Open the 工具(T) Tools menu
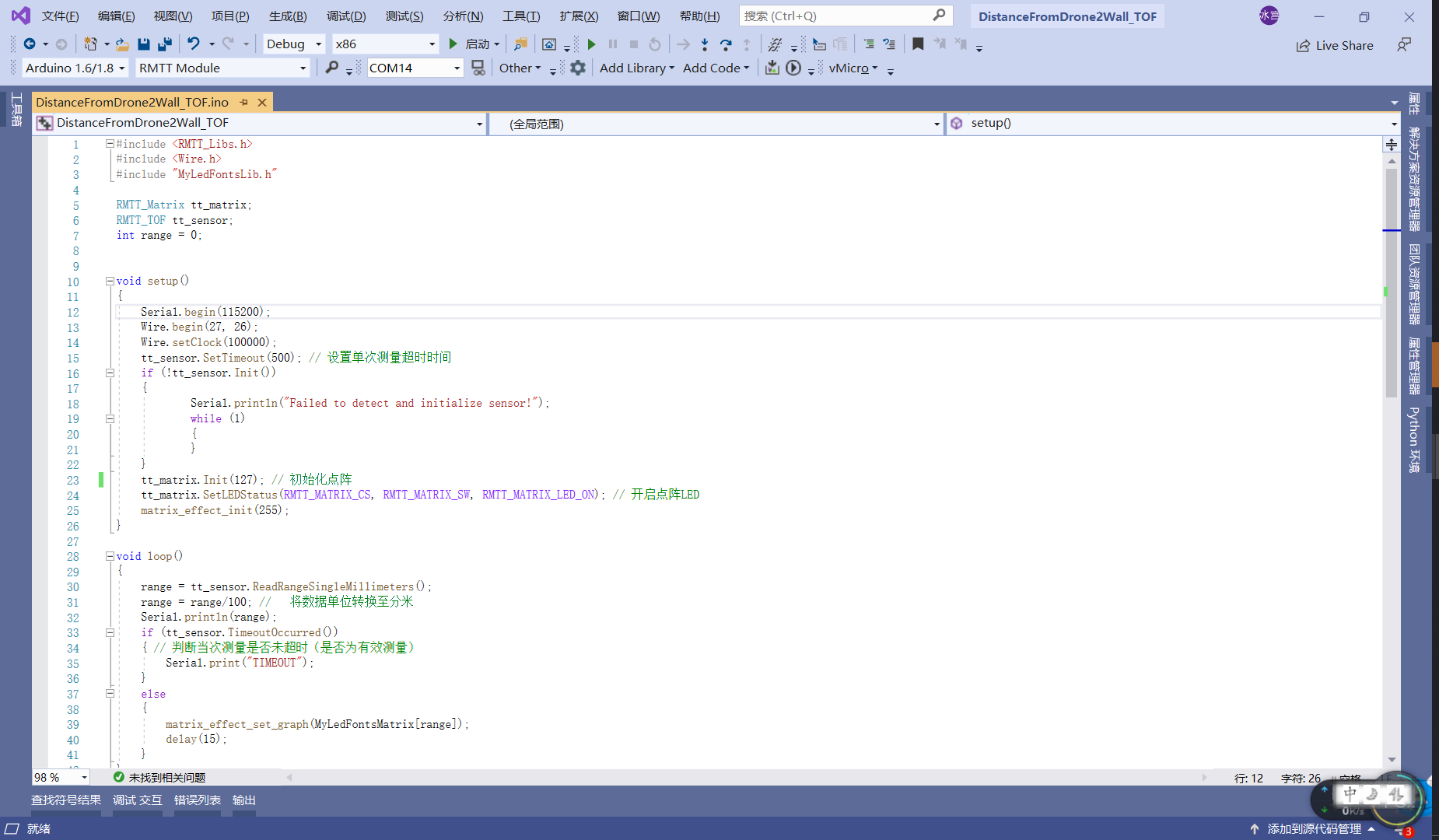1439x840 pixels. click(521, 16)
